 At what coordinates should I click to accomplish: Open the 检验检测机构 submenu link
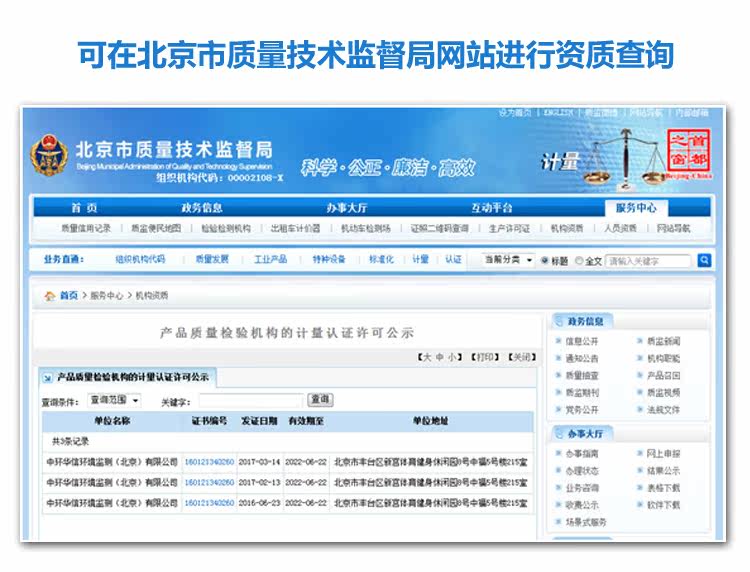pyautogui.click(x=226, y=228)
